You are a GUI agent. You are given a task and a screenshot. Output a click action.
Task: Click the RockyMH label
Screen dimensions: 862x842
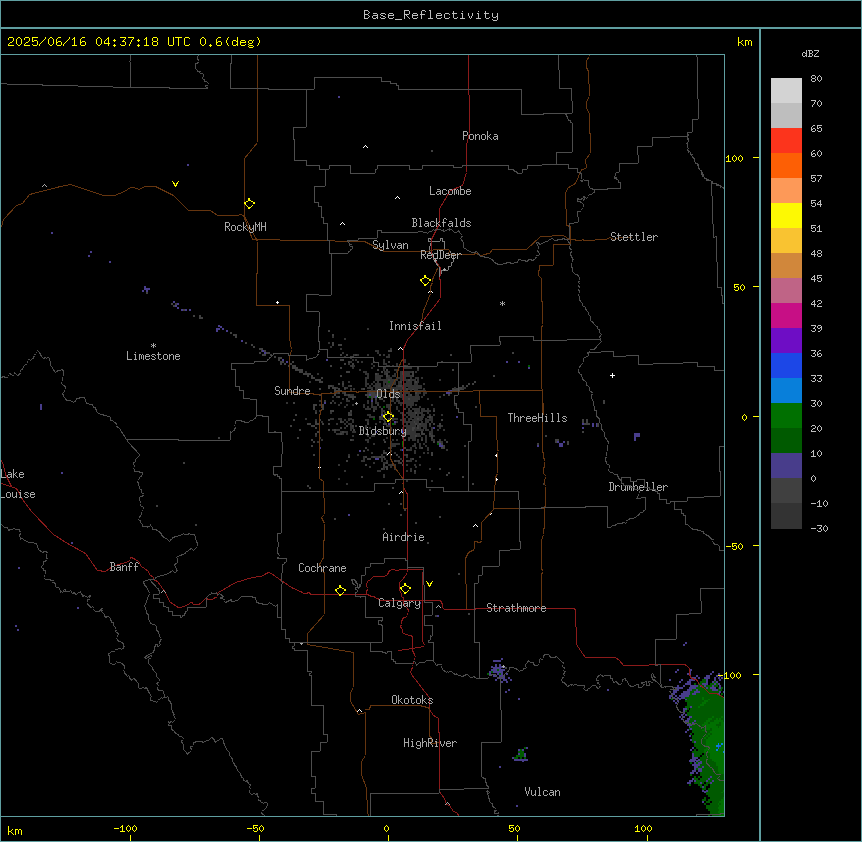245,227
